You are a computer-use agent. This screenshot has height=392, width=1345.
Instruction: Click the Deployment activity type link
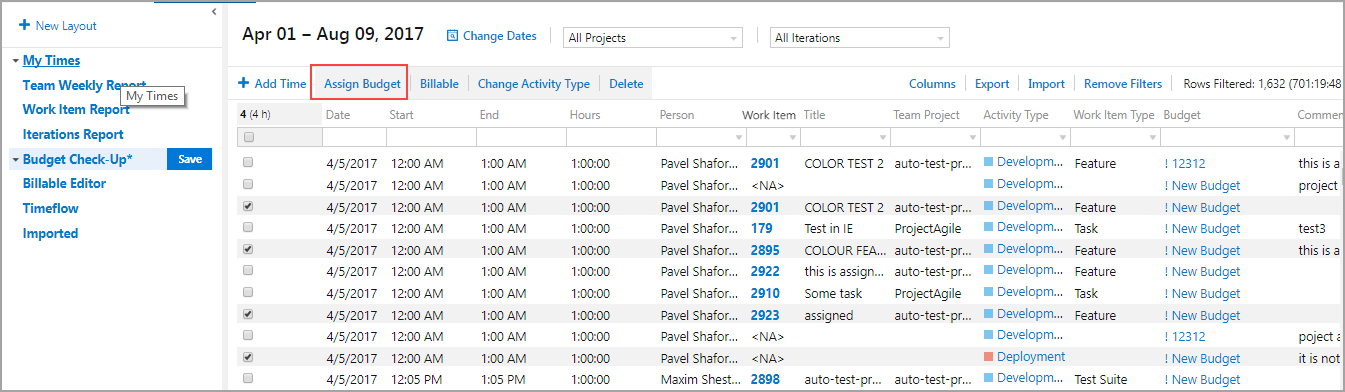coord(1031,357)
